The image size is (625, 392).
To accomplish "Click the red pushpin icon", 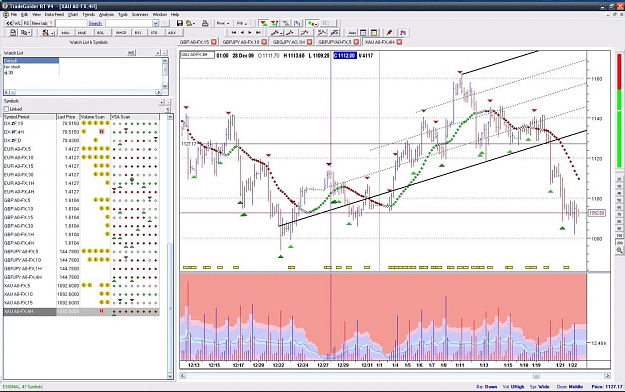I will point(389,33).
